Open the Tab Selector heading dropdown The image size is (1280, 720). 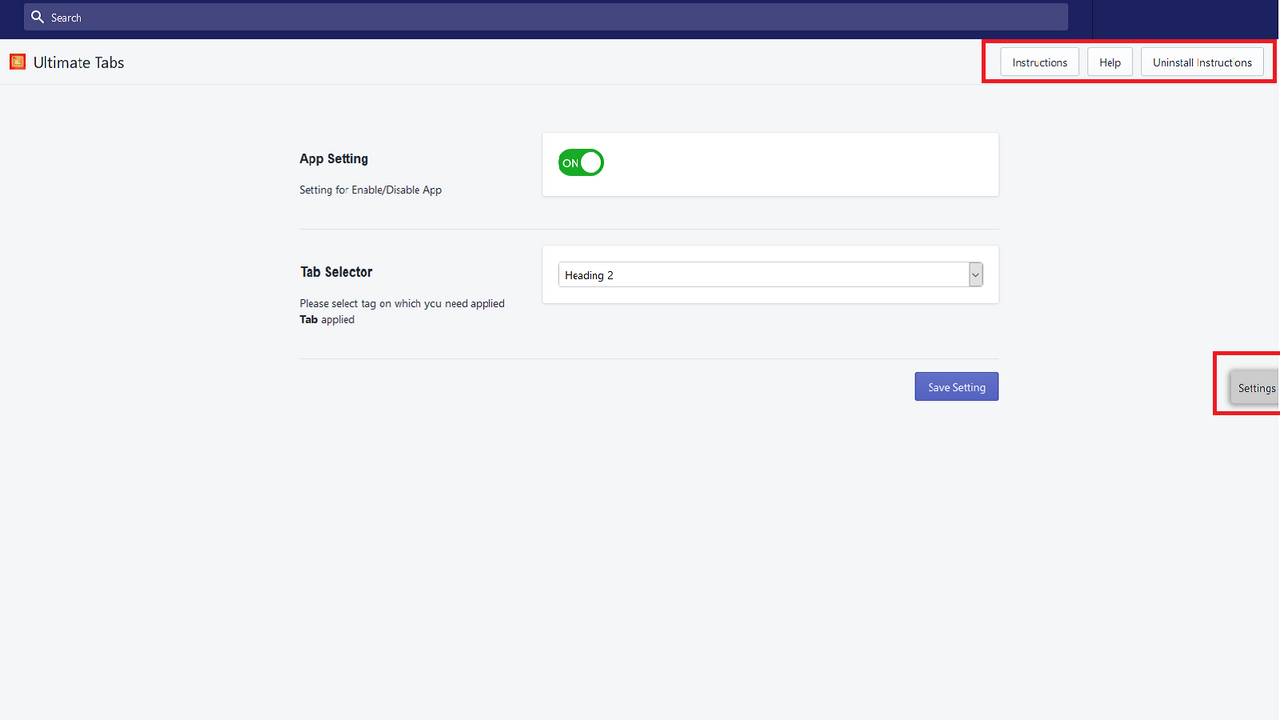point(770,274)
